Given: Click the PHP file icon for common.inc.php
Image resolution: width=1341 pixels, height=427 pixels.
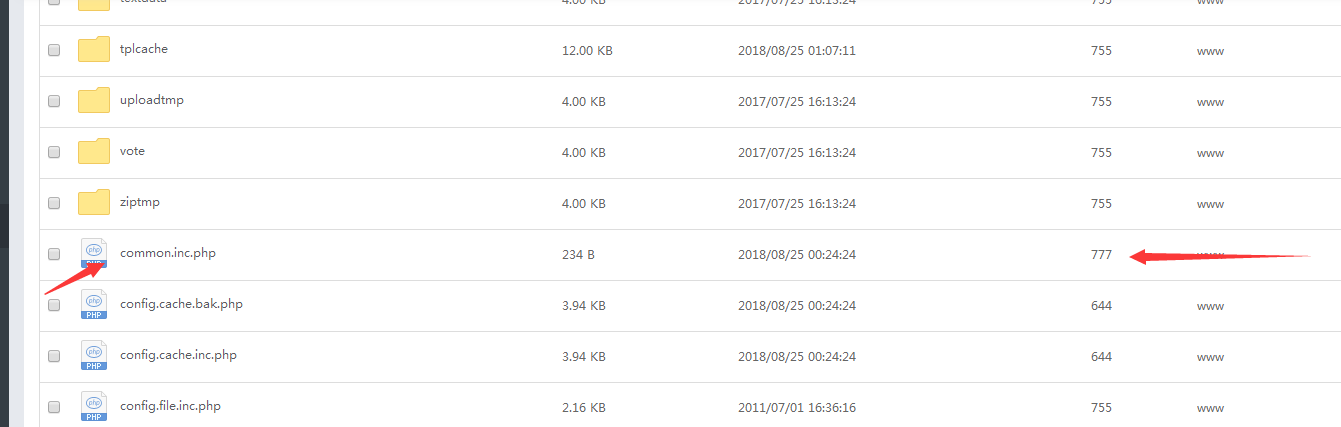Looking at the screenshot, I should point(94,254).
